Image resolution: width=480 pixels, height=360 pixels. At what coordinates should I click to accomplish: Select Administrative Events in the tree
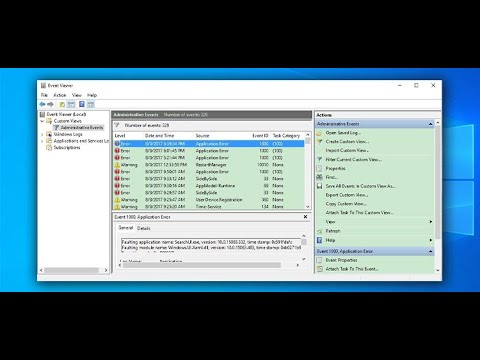[82, 128]
